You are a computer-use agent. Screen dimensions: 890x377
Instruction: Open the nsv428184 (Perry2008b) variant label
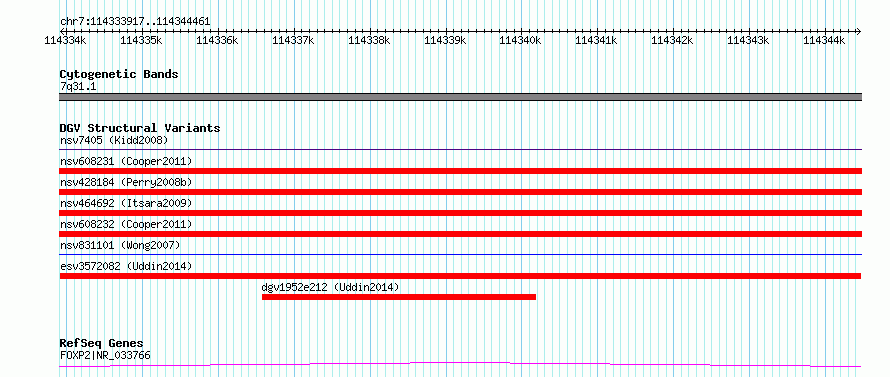click(x=126, y=182)
